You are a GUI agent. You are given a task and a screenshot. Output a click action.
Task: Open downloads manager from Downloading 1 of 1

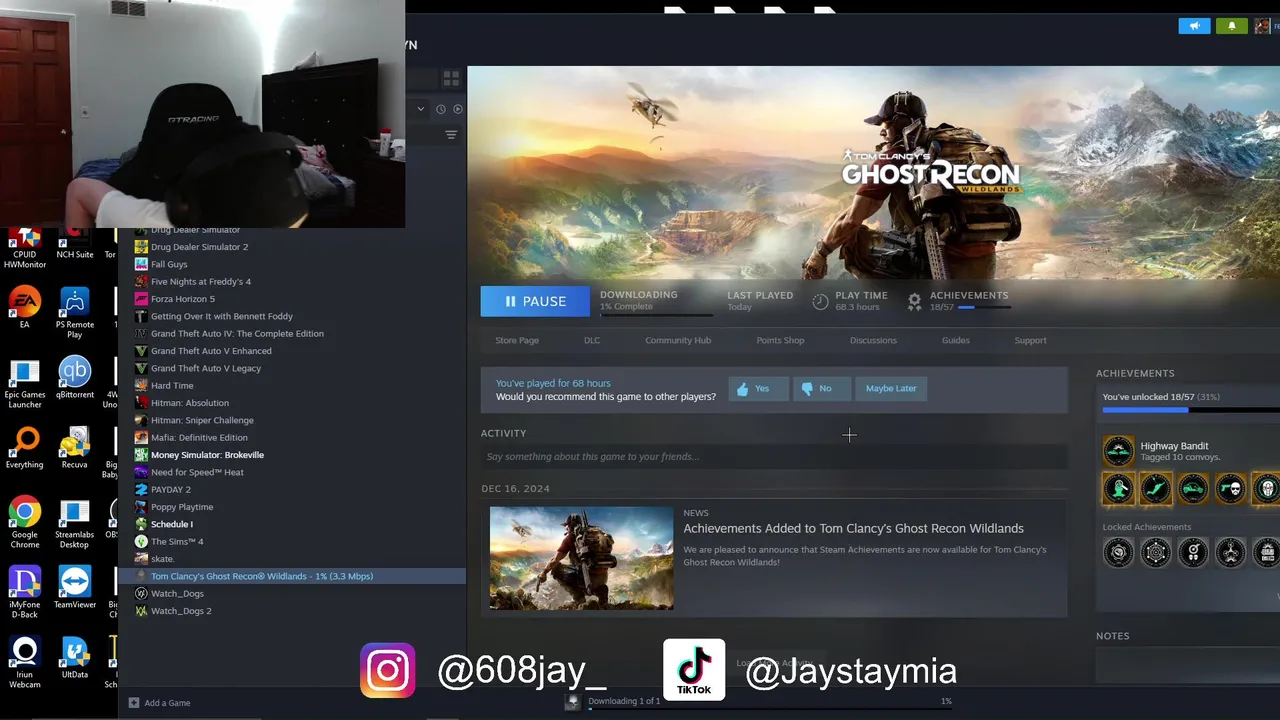pos(623,701)
